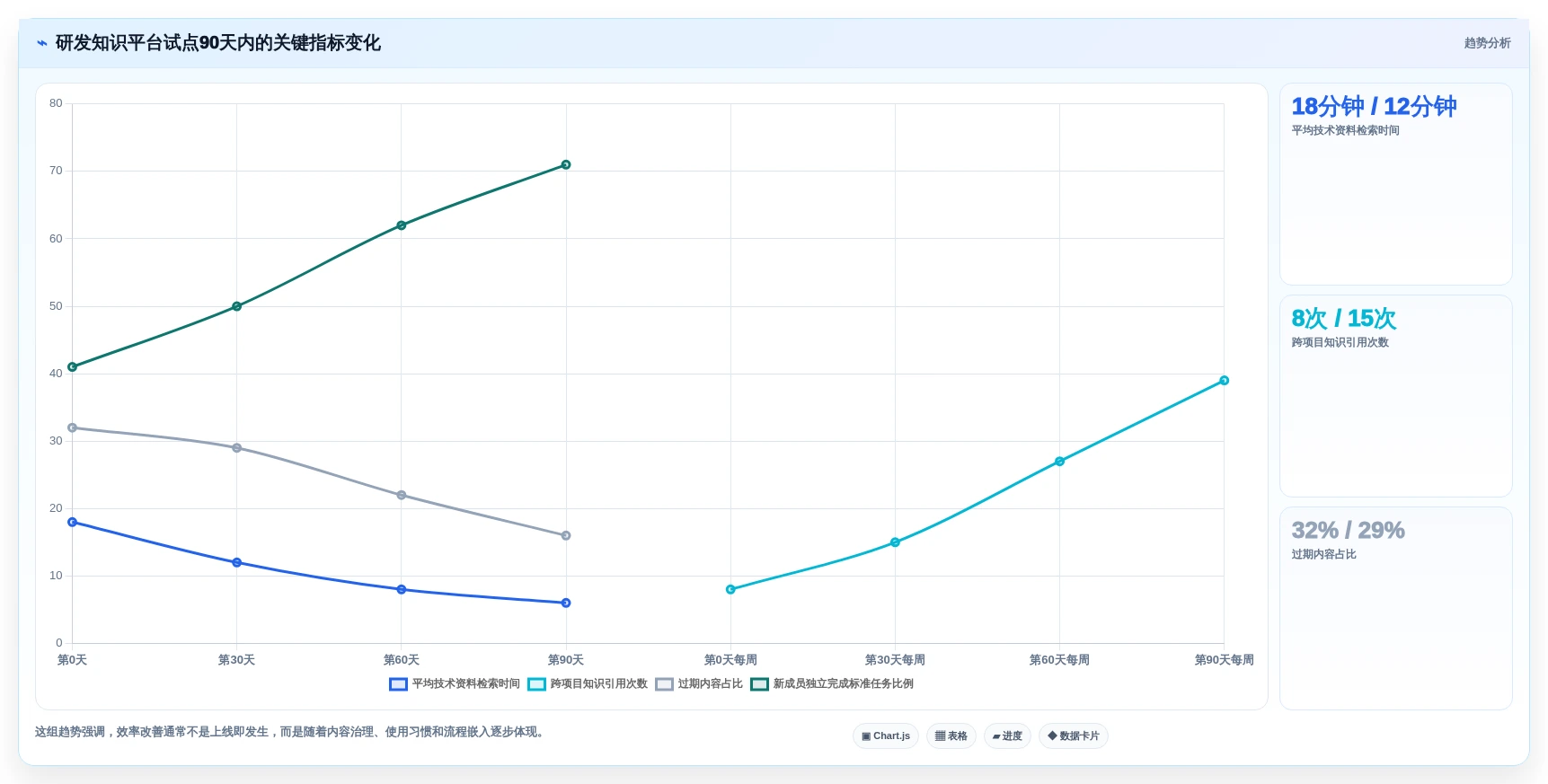The height and width of the screenshot is (784, 1548).
Task: Open the 32% / 29% data card
Action: 1396,608
